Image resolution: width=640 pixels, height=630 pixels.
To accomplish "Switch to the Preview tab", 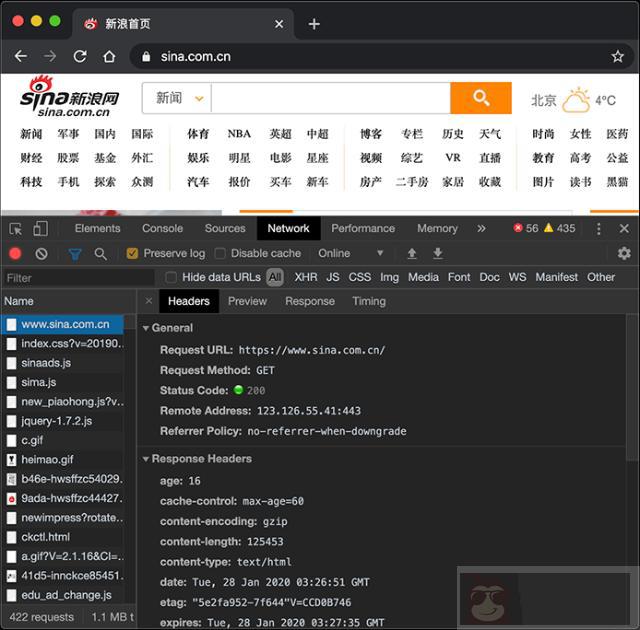I will [247, 301].
